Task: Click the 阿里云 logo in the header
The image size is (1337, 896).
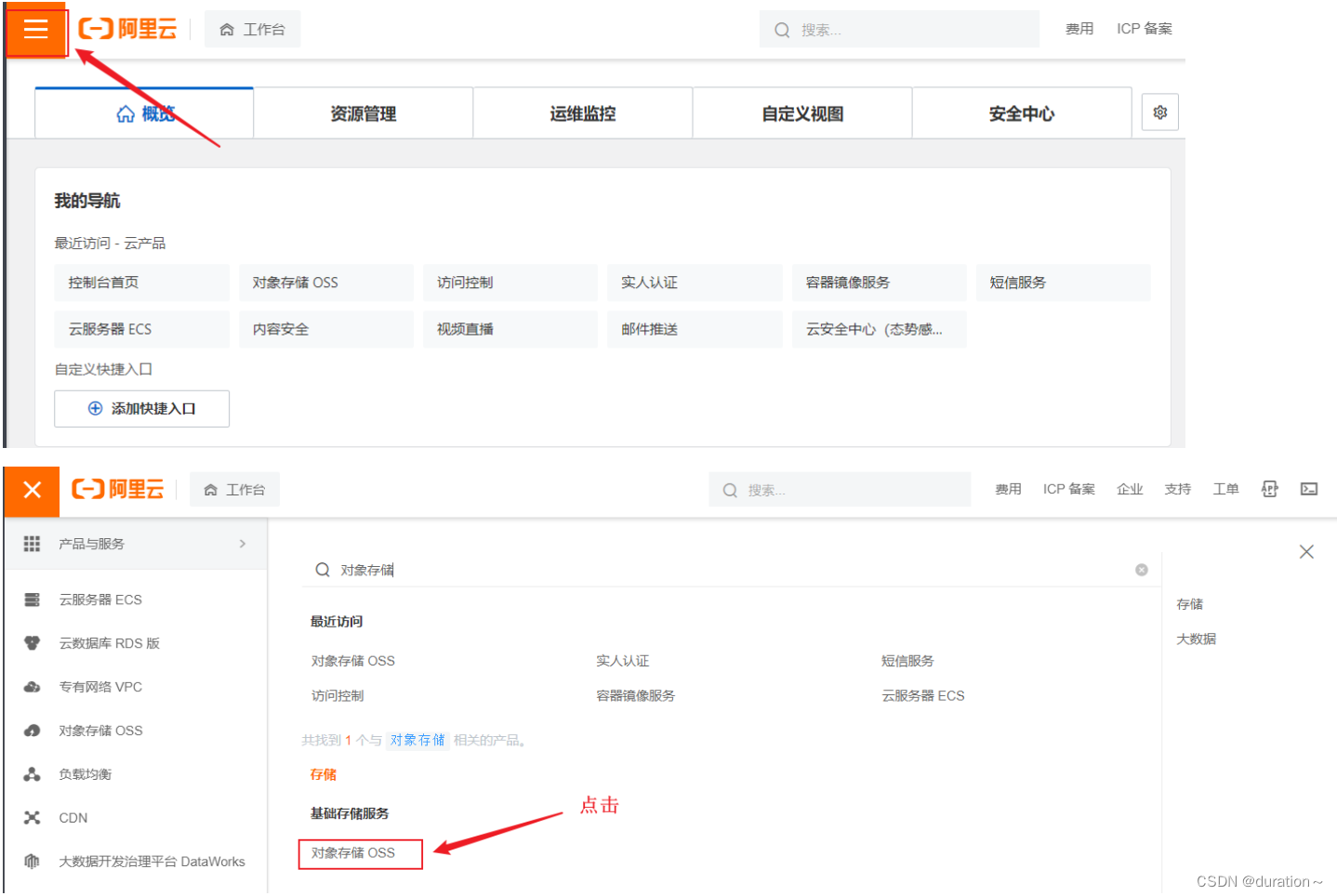Action: (126, 29)
